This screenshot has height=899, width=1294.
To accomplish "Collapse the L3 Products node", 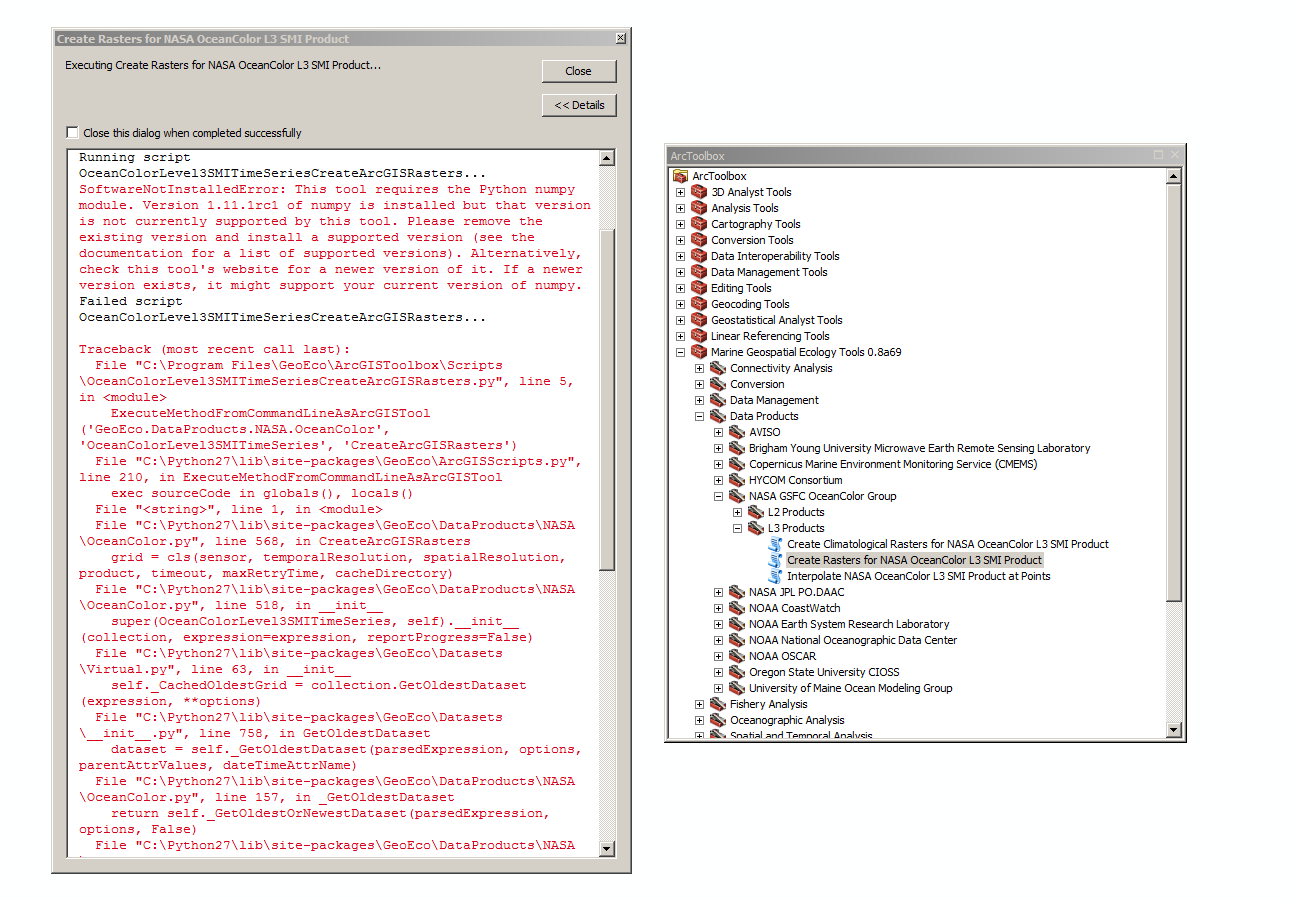I will pos(738,528).
